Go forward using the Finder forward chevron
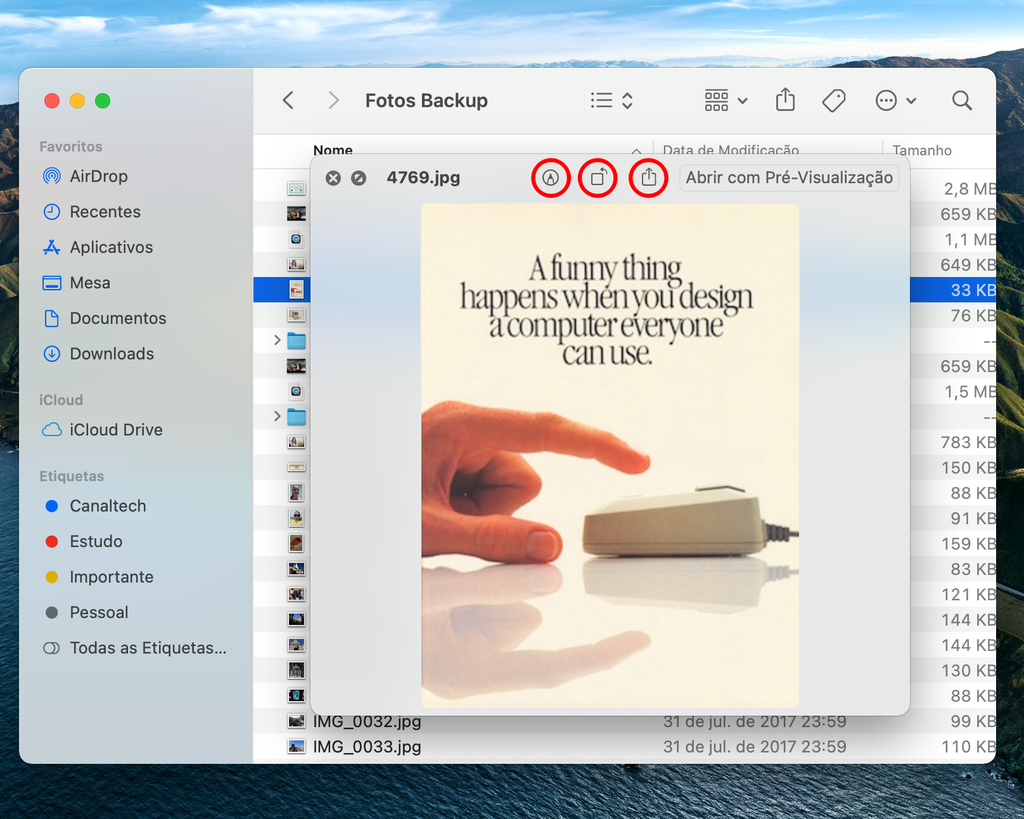This screenshot has height=819, width=1024. 333,101
